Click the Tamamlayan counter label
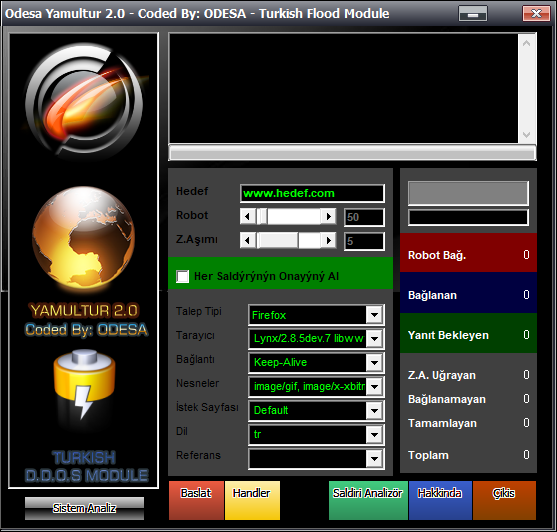Screen dimensions: 557x532 (442, 423)
